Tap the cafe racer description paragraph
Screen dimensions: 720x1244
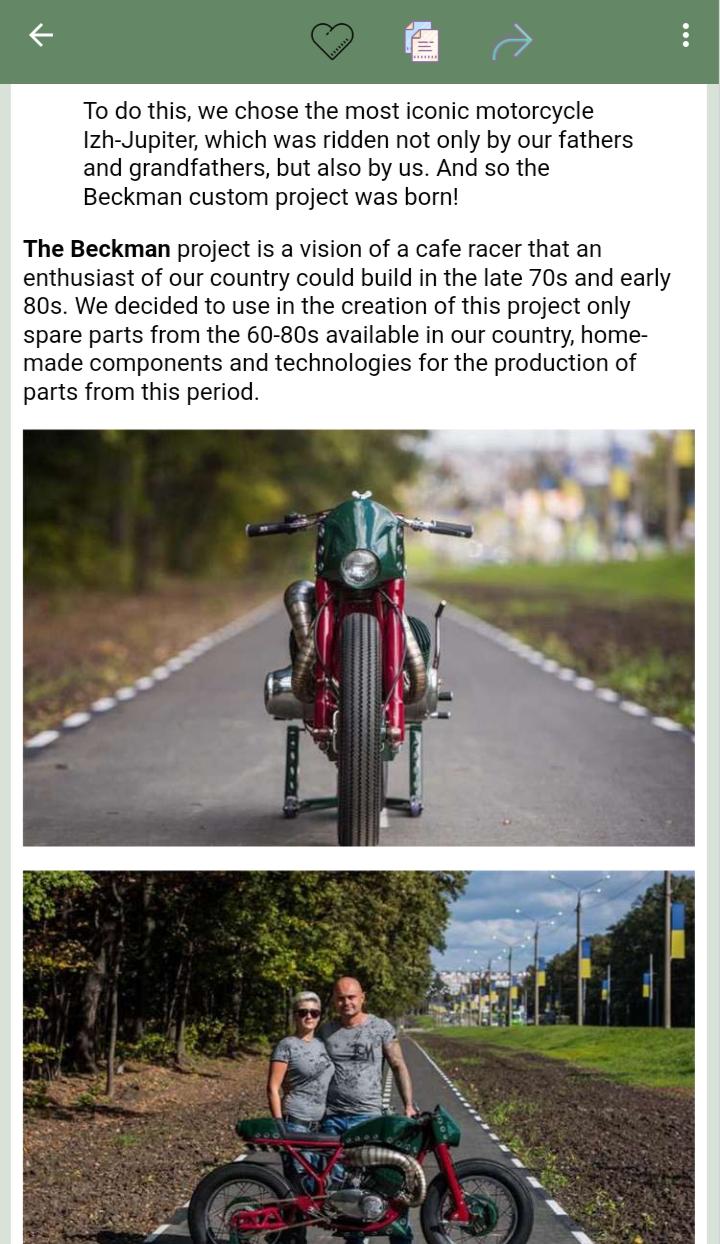(347, 320)
